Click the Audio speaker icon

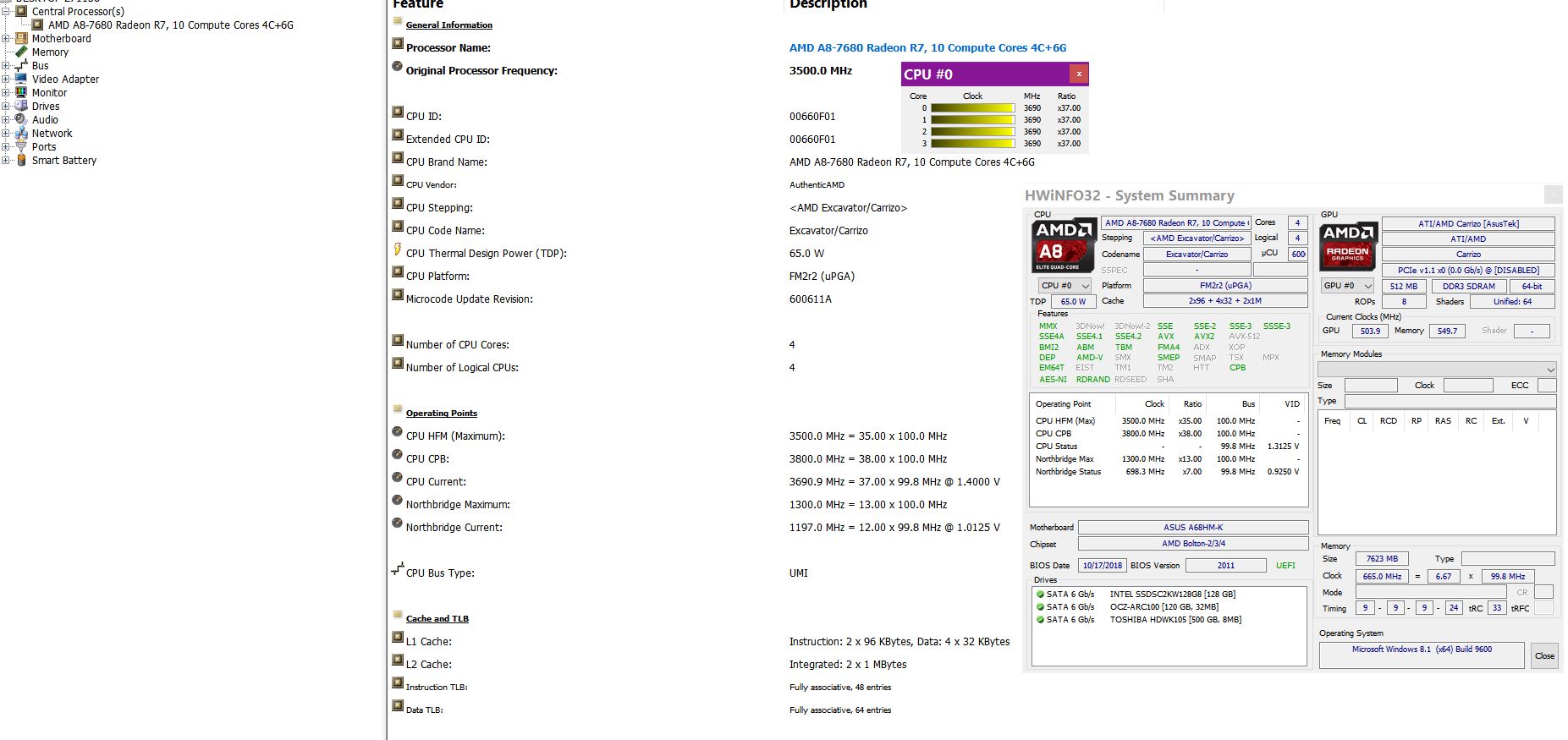tap(21, 119)
